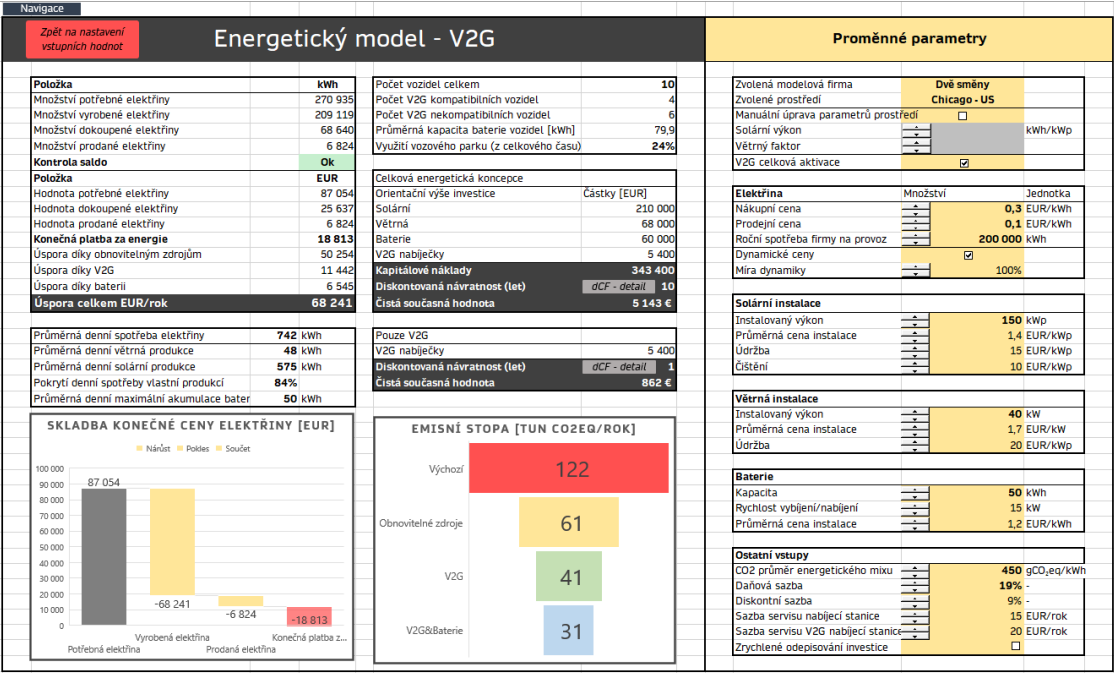This screenshot has width=1114, height=673.
Task: Select the solar Instalovaný výkon value 150
Action: click(1012, 321)
